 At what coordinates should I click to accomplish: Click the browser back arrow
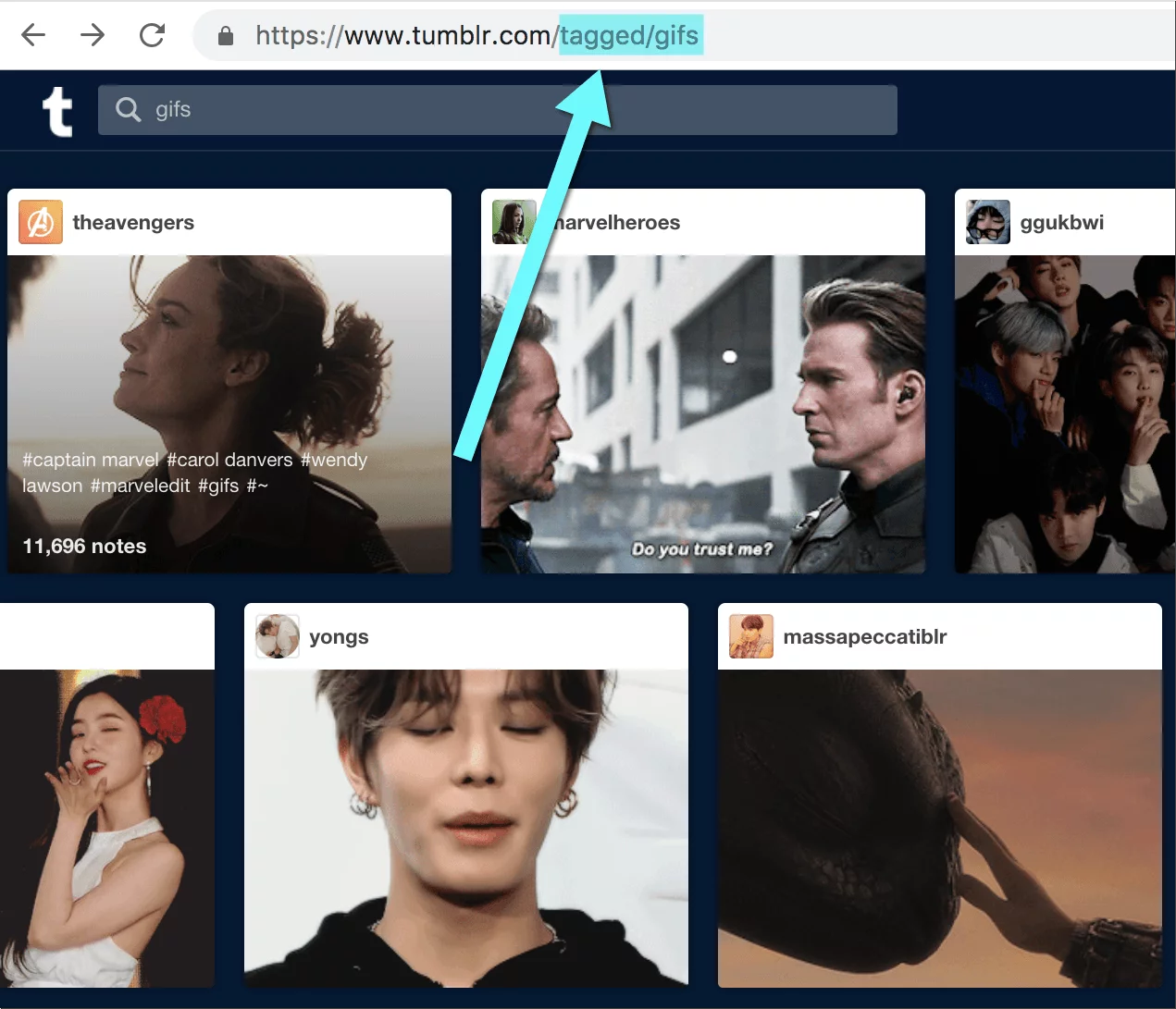pos(33,34)
